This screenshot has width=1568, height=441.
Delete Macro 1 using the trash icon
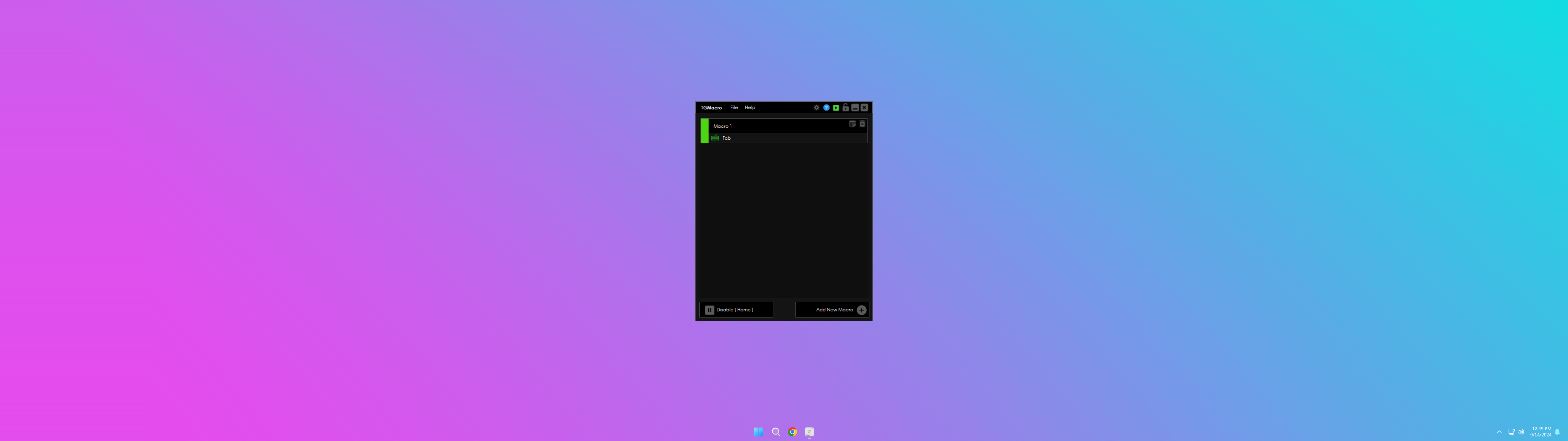click(x=862, y=124)
